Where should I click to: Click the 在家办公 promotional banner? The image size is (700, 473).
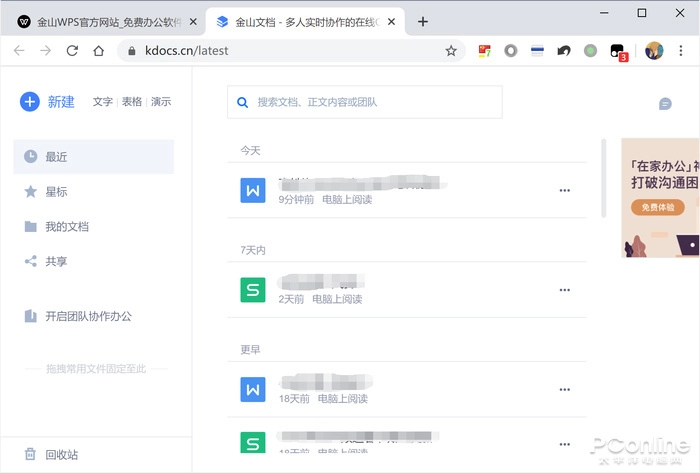point(661,198)
